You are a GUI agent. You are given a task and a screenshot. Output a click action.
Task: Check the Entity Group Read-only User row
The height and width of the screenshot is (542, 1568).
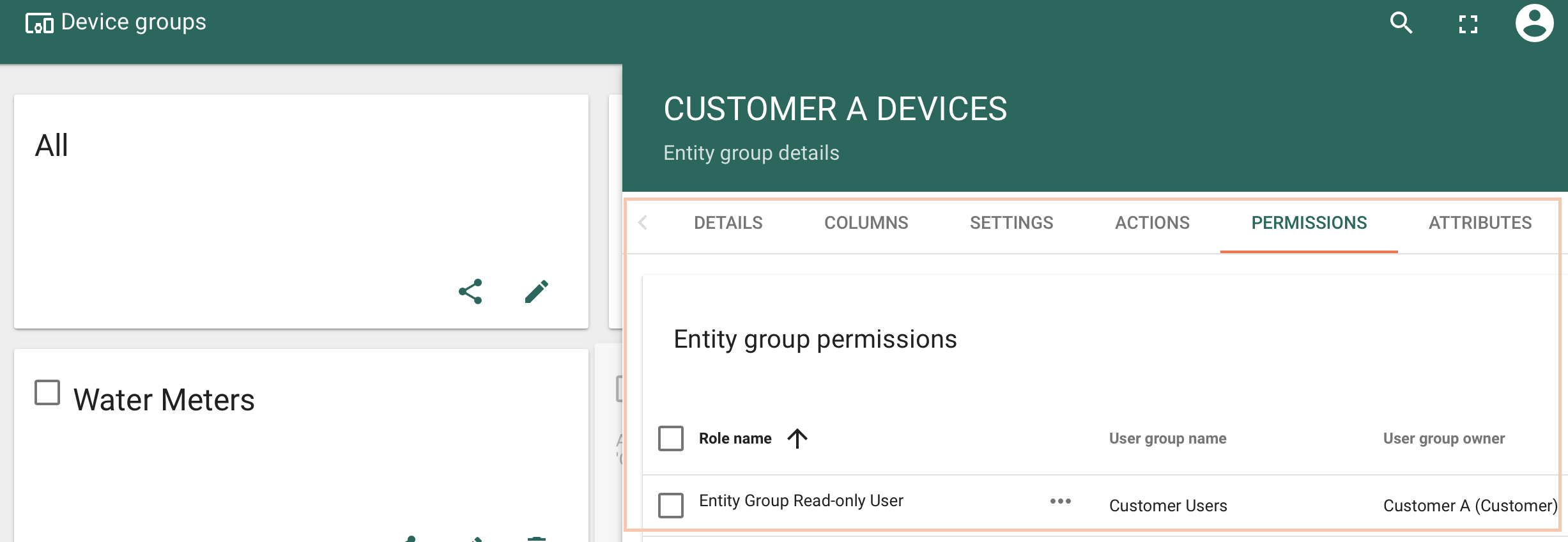pos(671,505)
